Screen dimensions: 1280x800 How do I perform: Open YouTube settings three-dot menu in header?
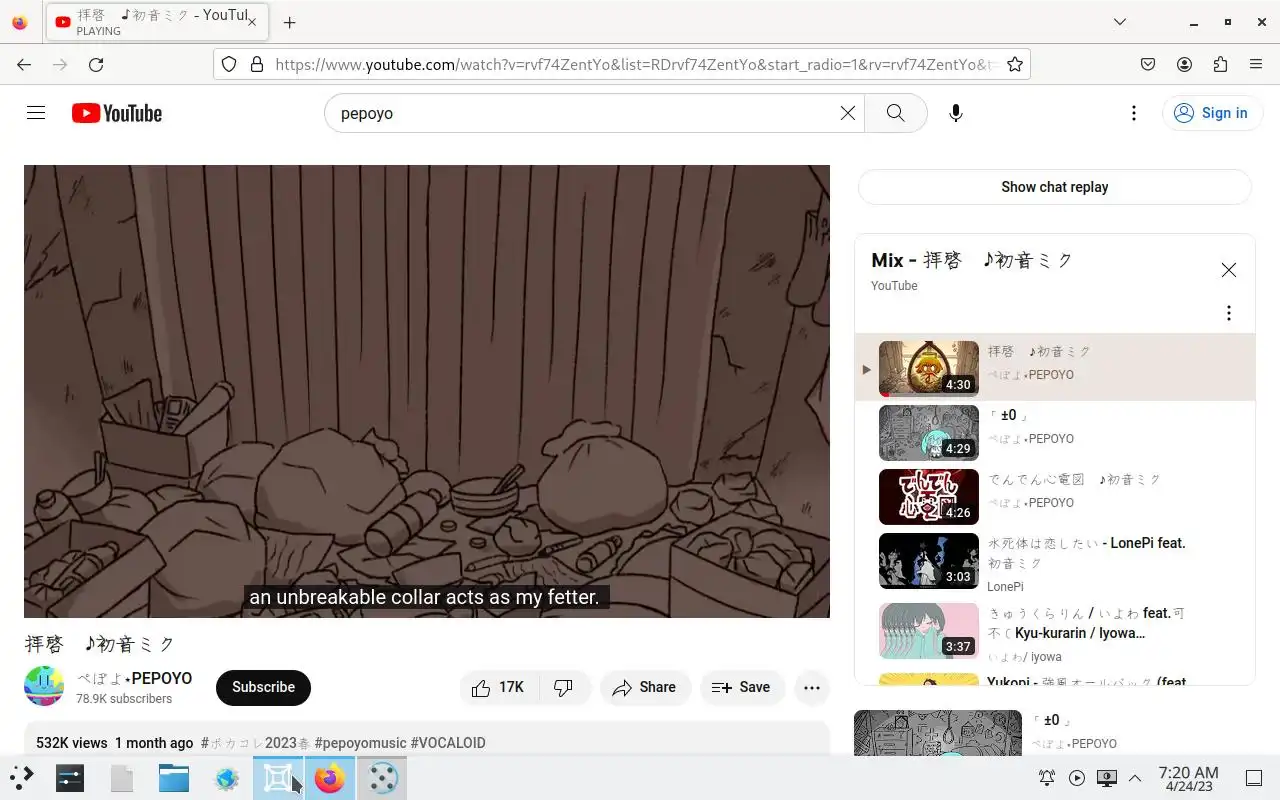(x=1133, y=113)
